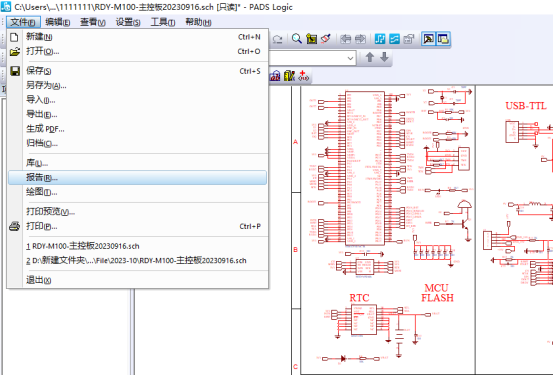The image size is (554, 376).
Task: Click the RTC label in the schematic
Action: point(359,298)
